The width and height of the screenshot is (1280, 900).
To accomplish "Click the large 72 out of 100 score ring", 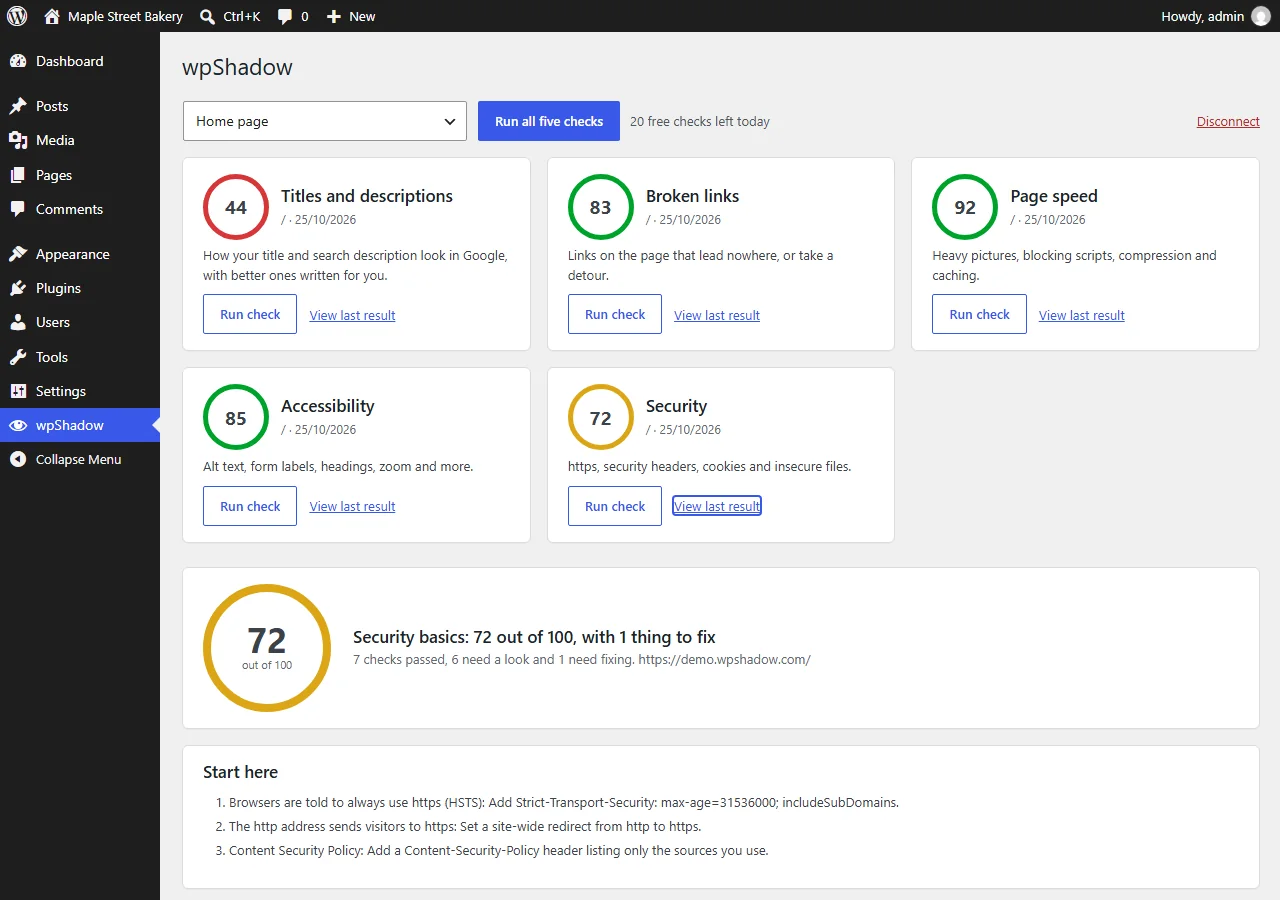I will point(267,648).
